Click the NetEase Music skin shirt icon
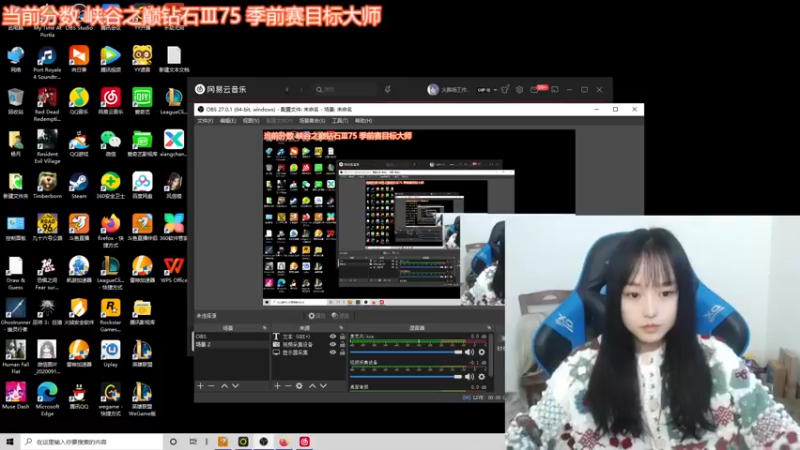Viewport: 800px width, 450px height. click(505, 89)
